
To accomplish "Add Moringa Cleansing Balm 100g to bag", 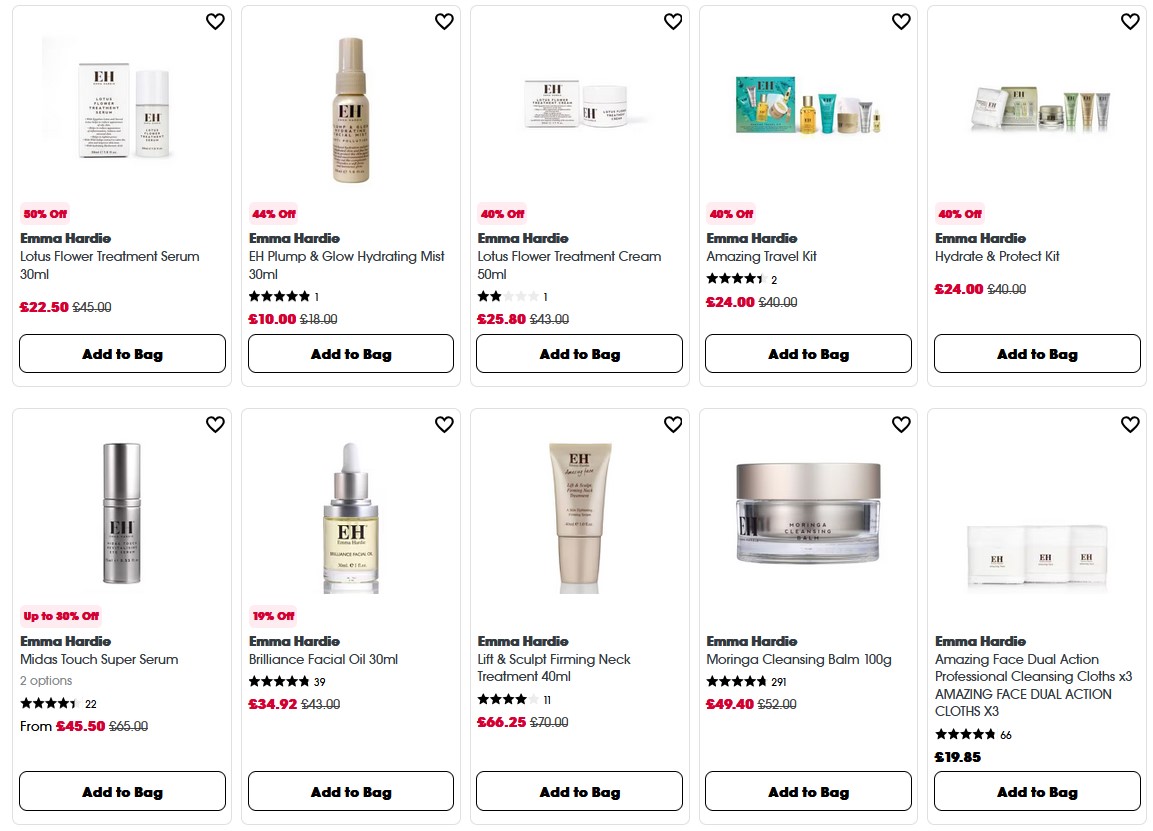I will 807,791.
